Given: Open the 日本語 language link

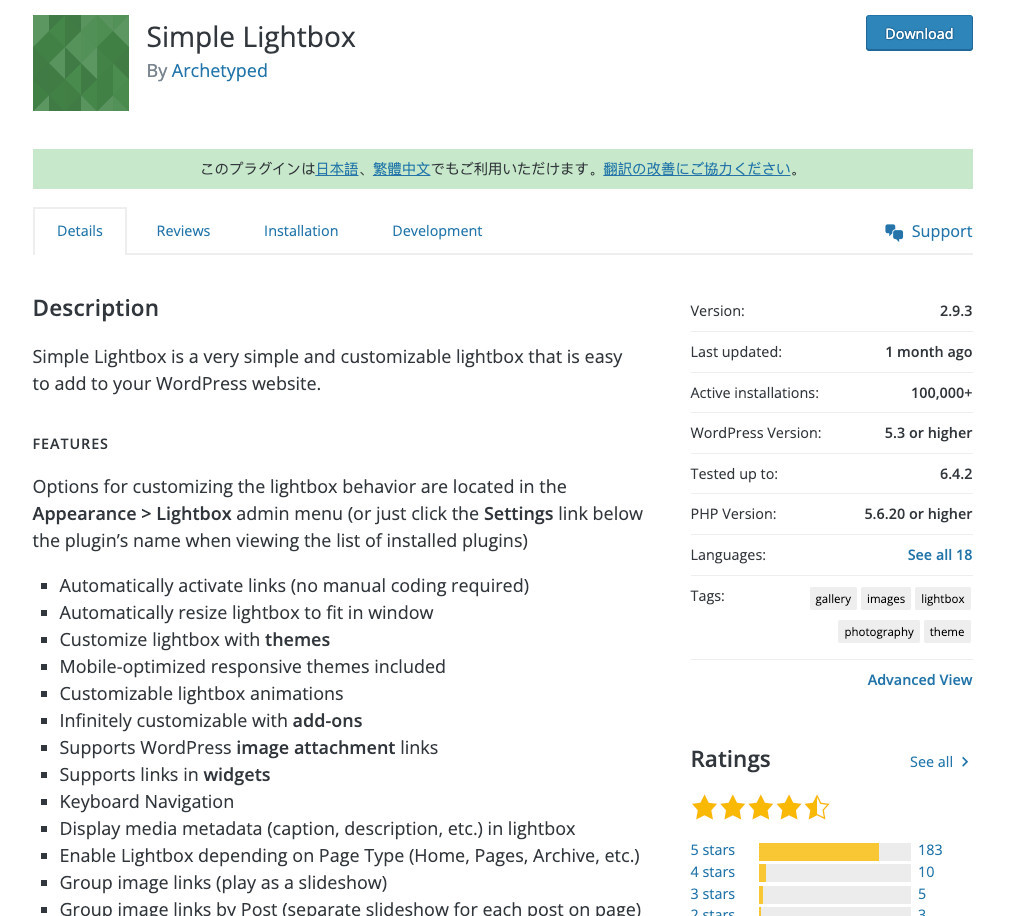Looking at the screenshot, I should 337,169.
